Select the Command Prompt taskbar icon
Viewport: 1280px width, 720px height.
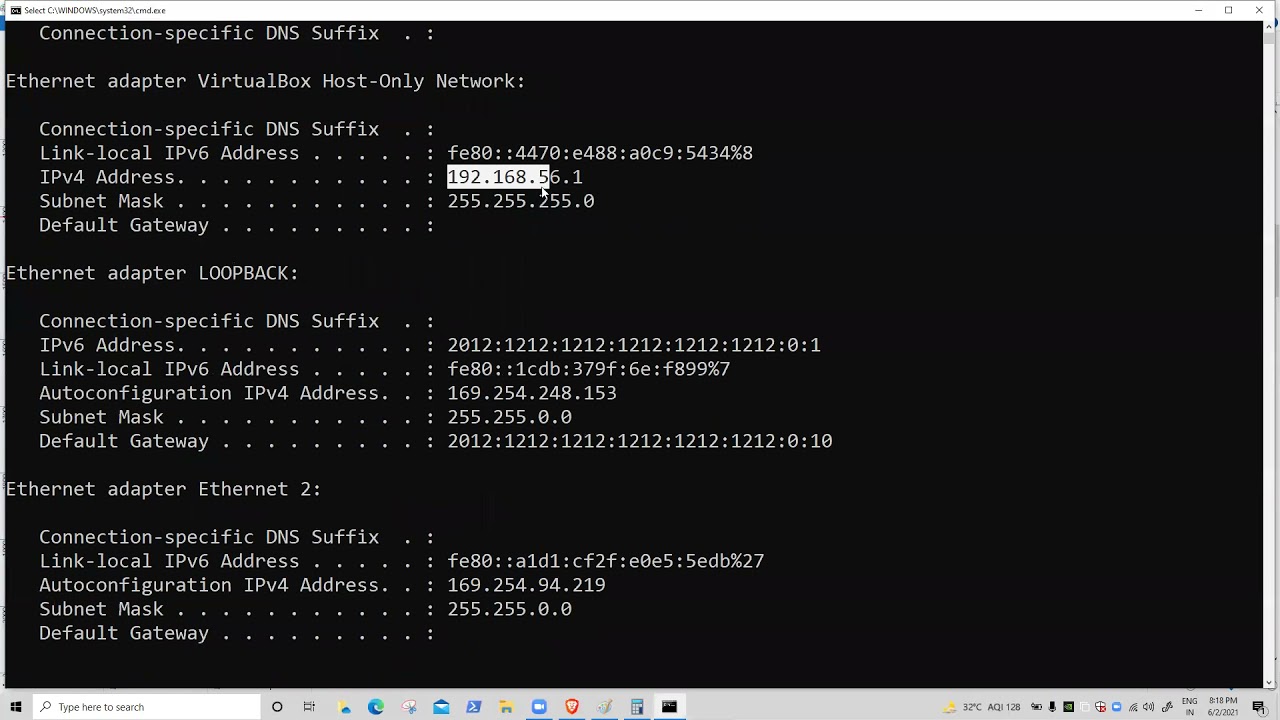[x=669, y=707]
